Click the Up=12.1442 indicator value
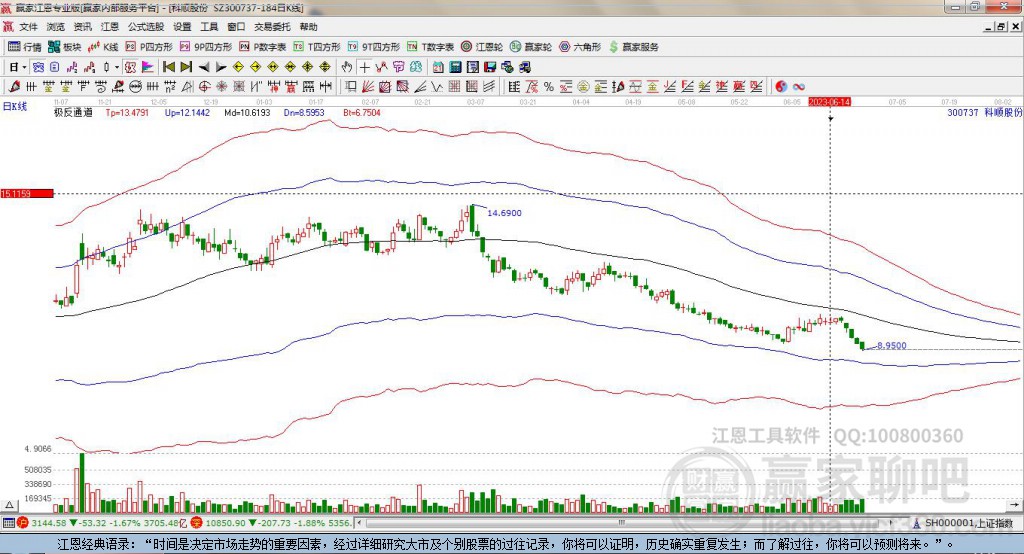The height and width of the screenshot is (554, 1024). click(x=187, y=112)
